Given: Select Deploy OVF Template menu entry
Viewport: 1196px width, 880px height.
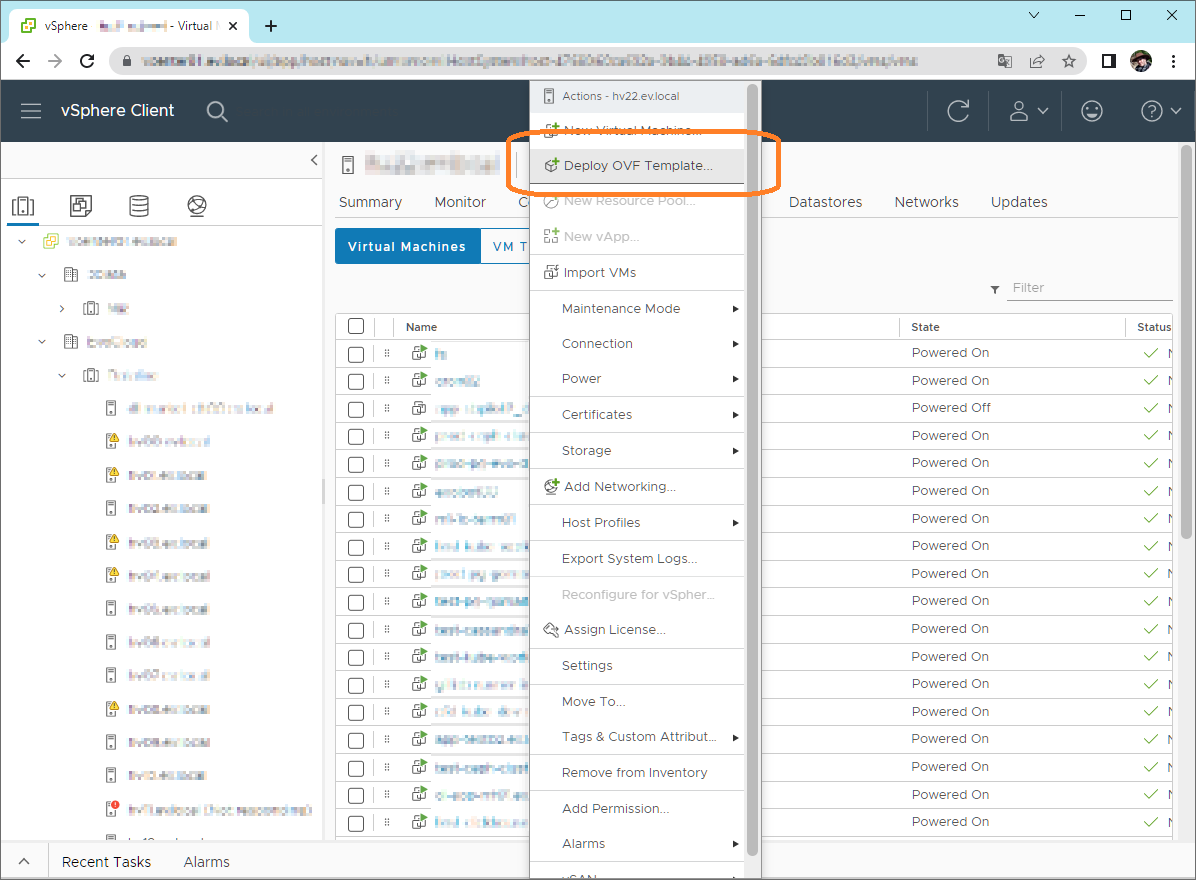Looking at the screenshot, I should (637, 165).
